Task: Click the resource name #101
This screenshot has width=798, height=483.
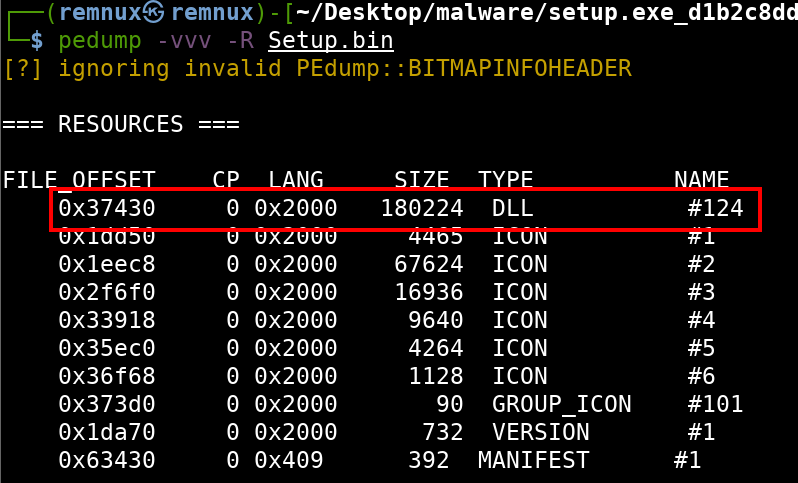Action: pyautogui.click(x=716, y=404)
